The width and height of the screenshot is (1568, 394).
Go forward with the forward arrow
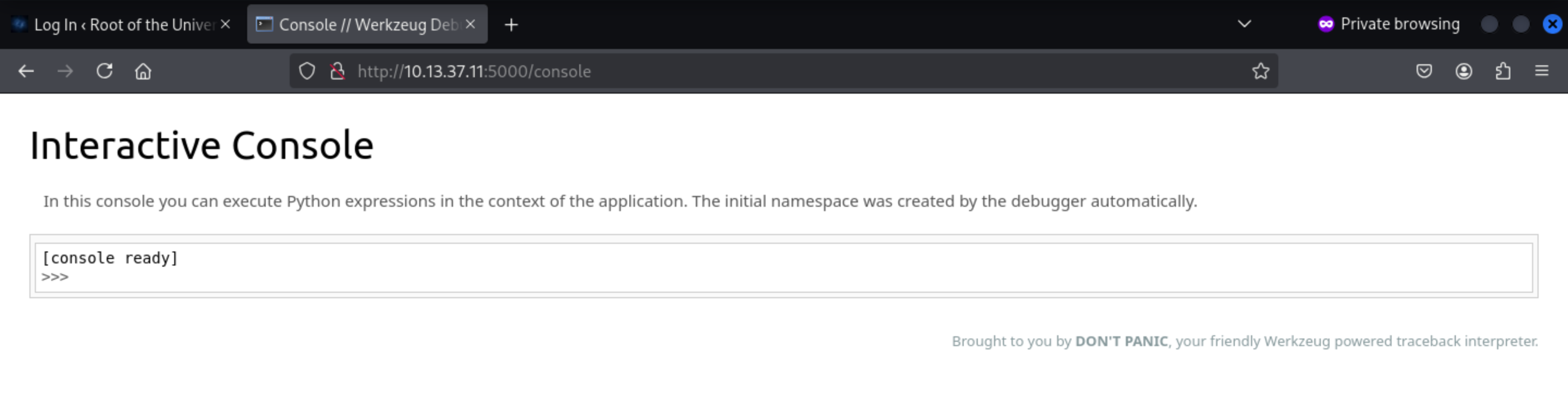click(x=65, y=71)
